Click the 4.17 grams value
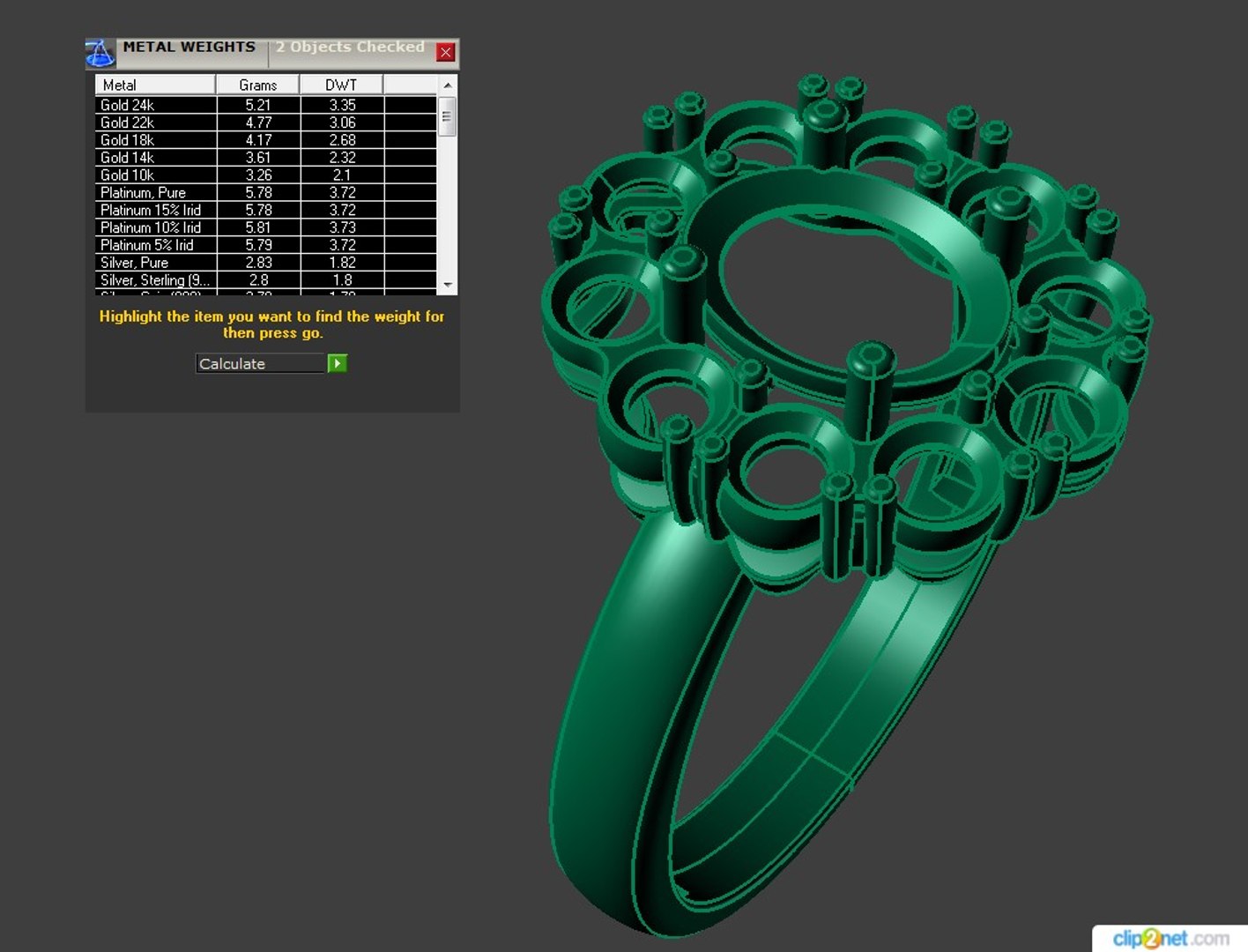 coord(258,140)
